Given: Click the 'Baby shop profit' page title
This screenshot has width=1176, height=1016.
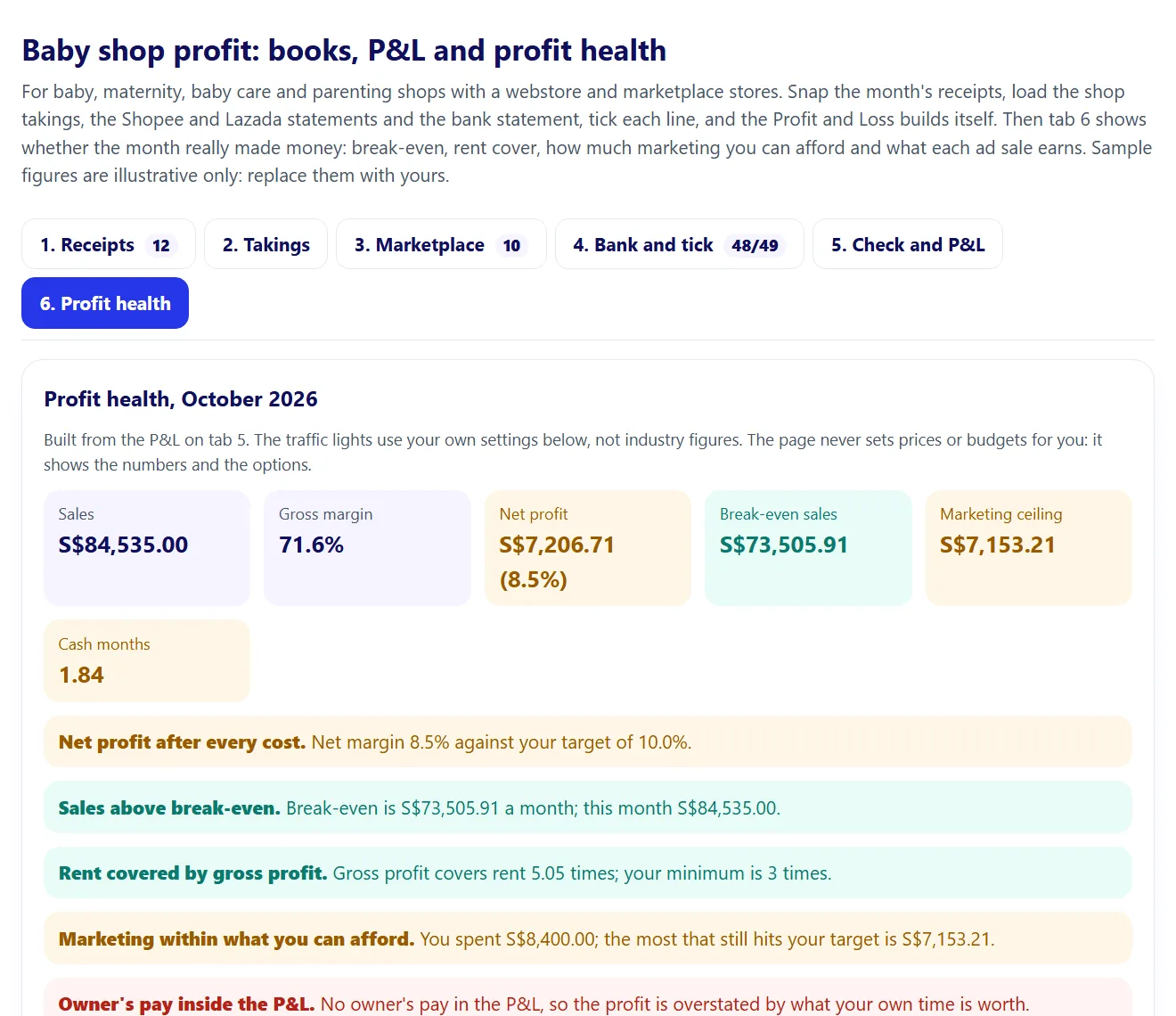Looking at the screenshot, I should 344,51.
